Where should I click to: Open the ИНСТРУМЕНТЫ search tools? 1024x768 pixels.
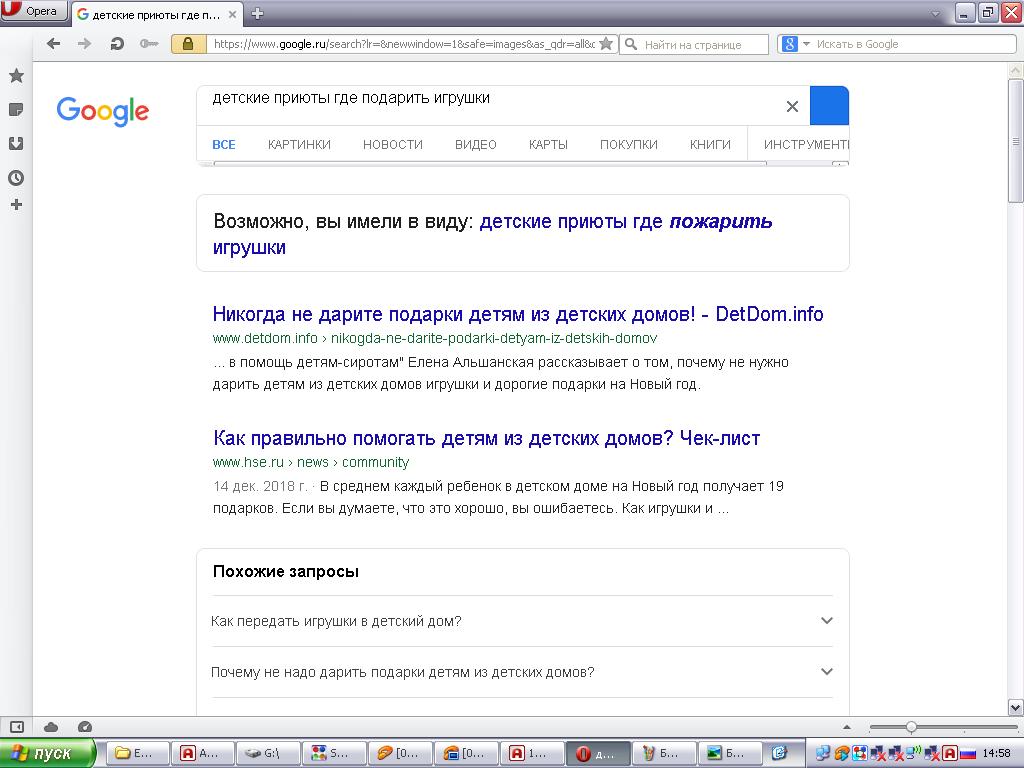pyautogui.click(x=806, y=144)
